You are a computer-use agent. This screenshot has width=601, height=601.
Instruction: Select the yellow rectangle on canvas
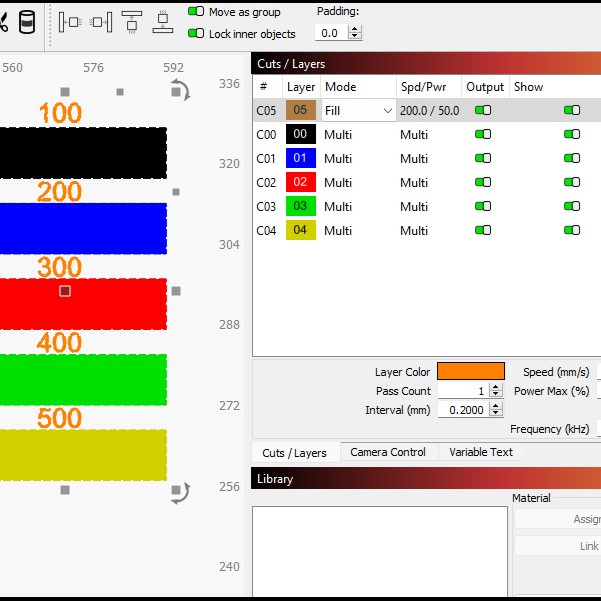click(83, 455)
